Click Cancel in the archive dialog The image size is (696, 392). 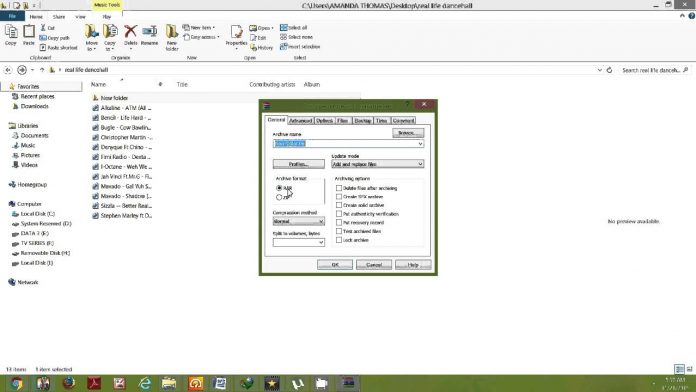pyautogui.click(x=374, y=265)
